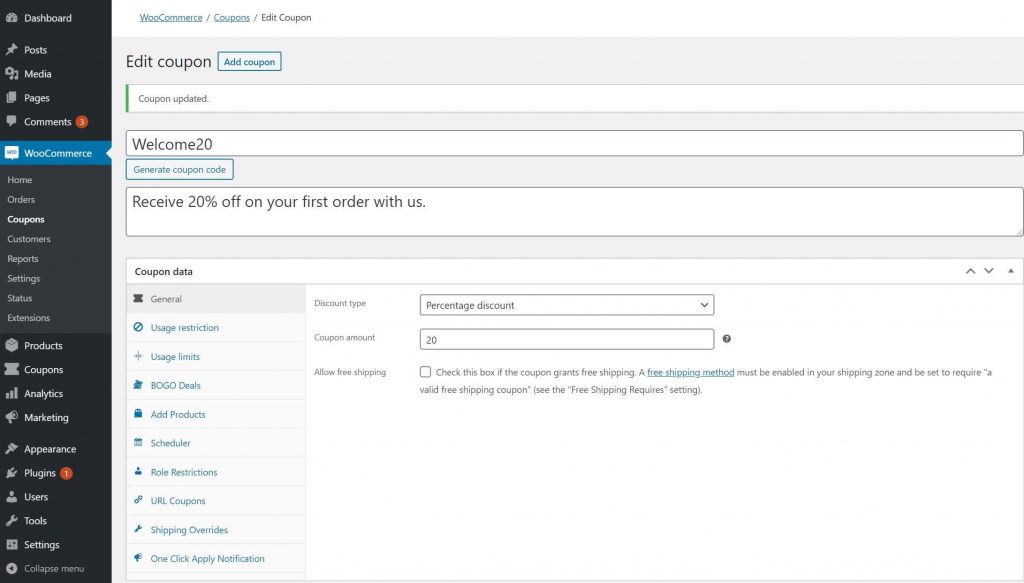Screen dimensions: 1024x583
Task: Click the Add Products bag icon
Action: pos(138,413)
